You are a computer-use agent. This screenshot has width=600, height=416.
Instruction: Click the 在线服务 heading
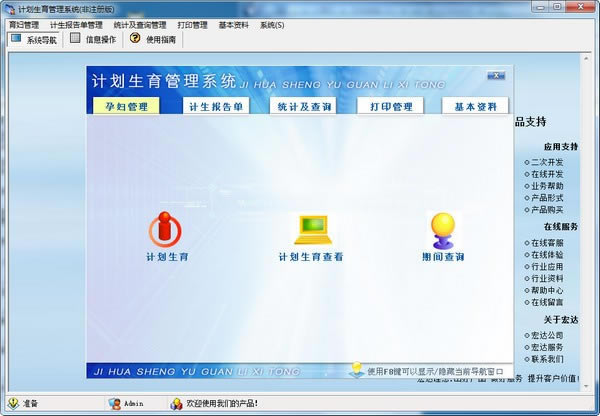point(561,227)
